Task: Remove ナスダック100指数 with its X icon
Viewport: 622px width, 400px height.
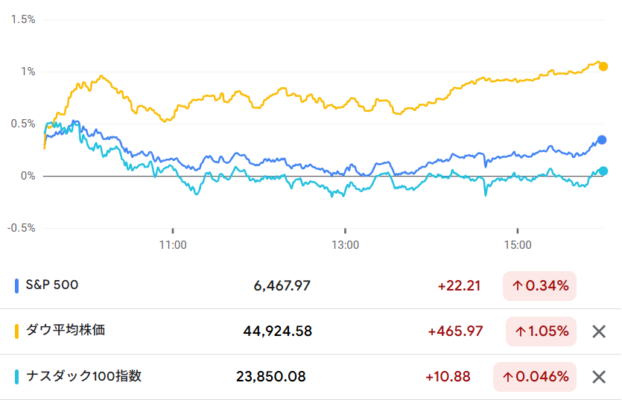Action: click(x=599, y=377)
